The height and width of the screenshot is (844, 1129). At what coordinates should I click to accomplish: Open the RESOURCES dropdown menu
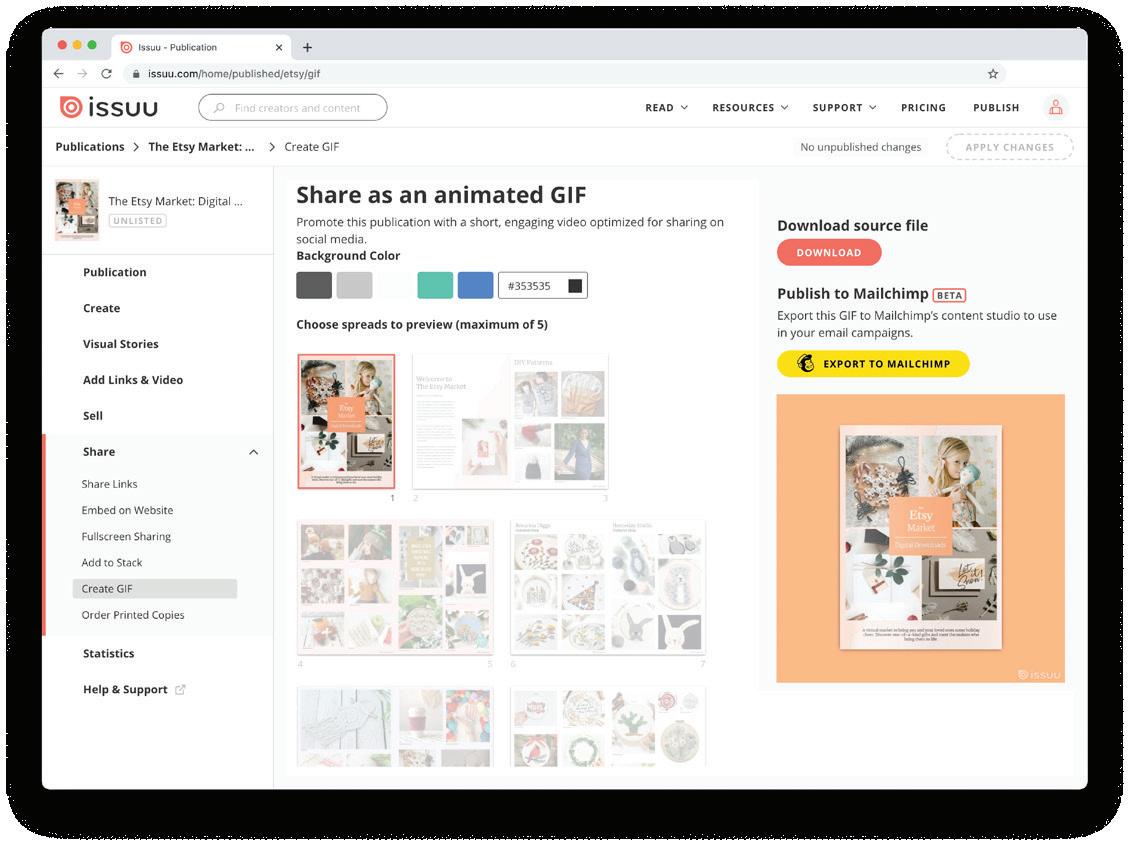click(750, 107)
